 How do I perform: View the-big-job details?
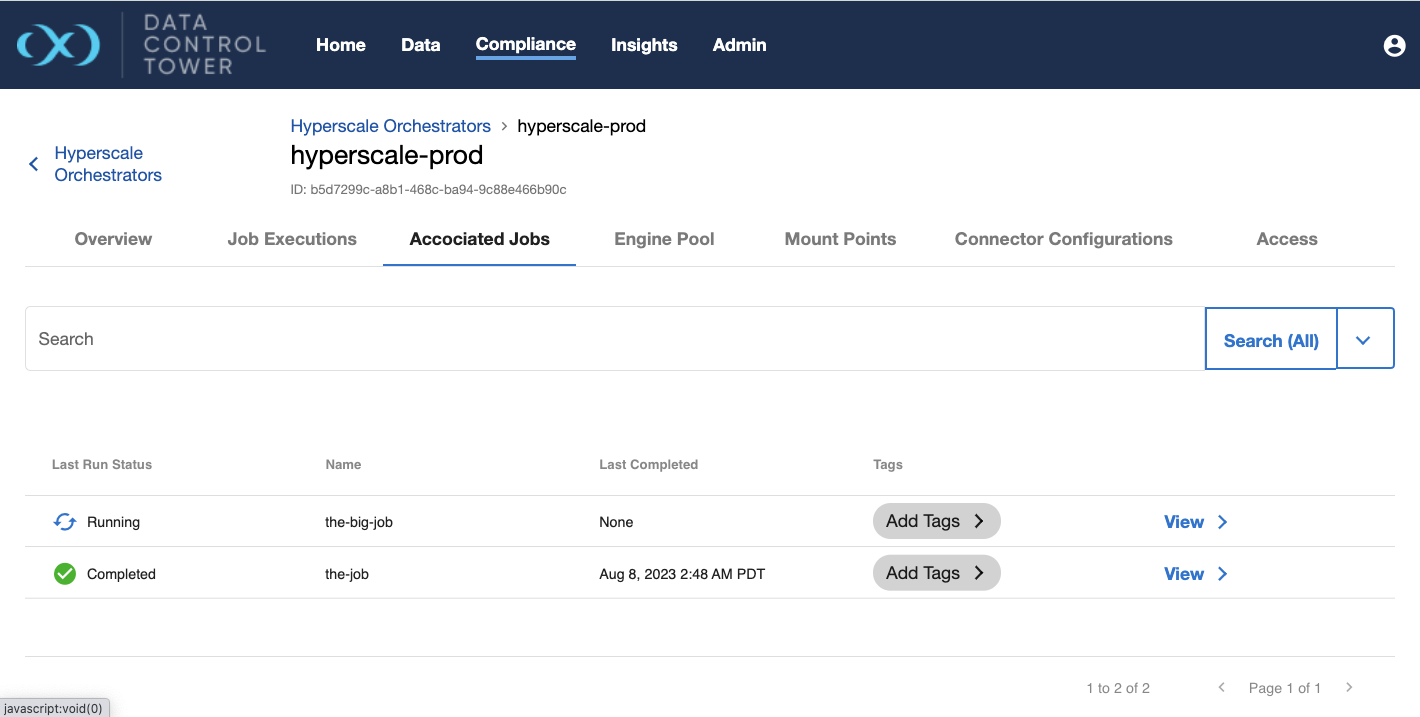tap(1194, 522)
